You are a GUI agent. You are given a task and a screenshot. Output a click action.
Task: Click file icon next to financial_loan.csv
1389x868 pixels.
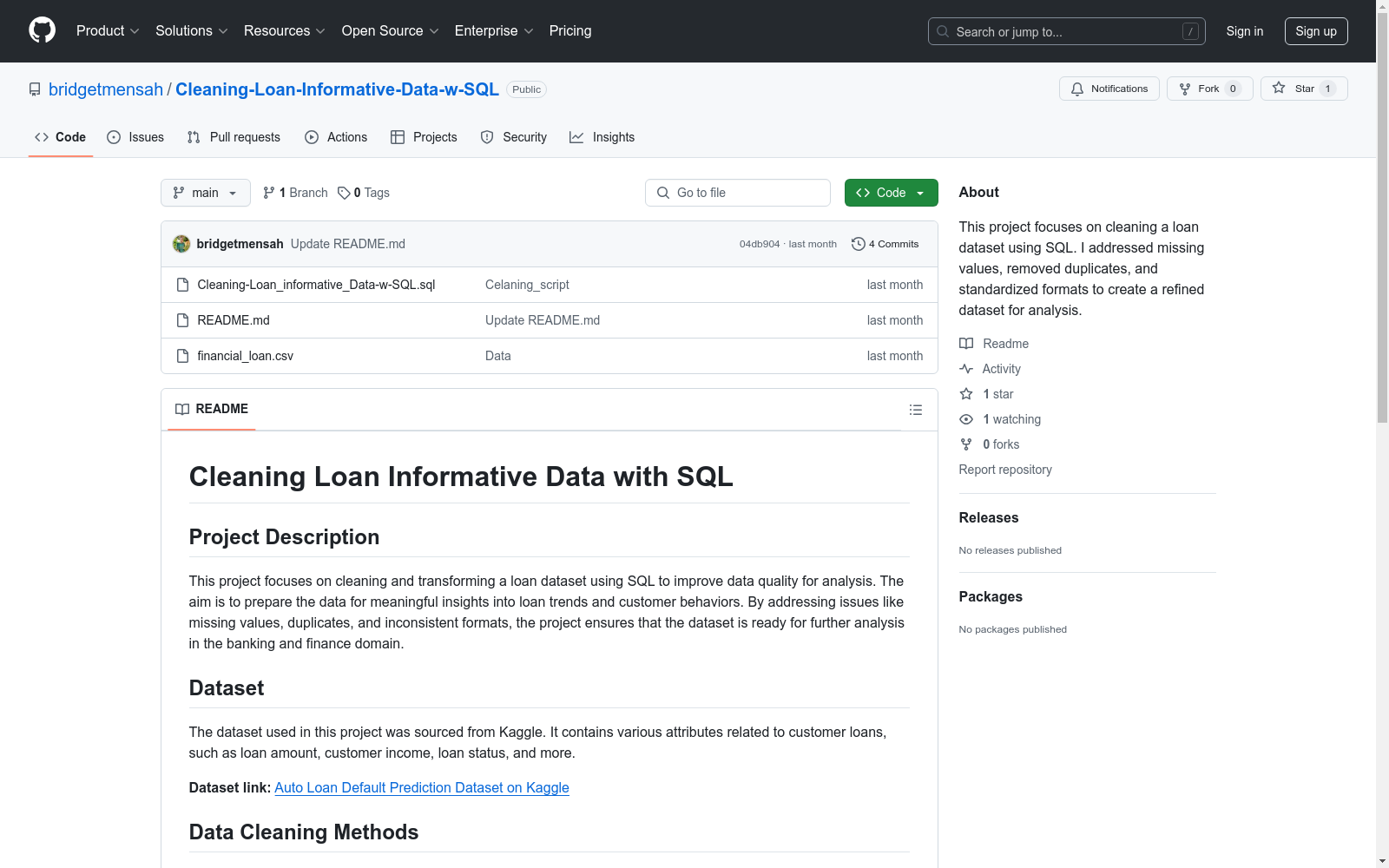point(182,356)
